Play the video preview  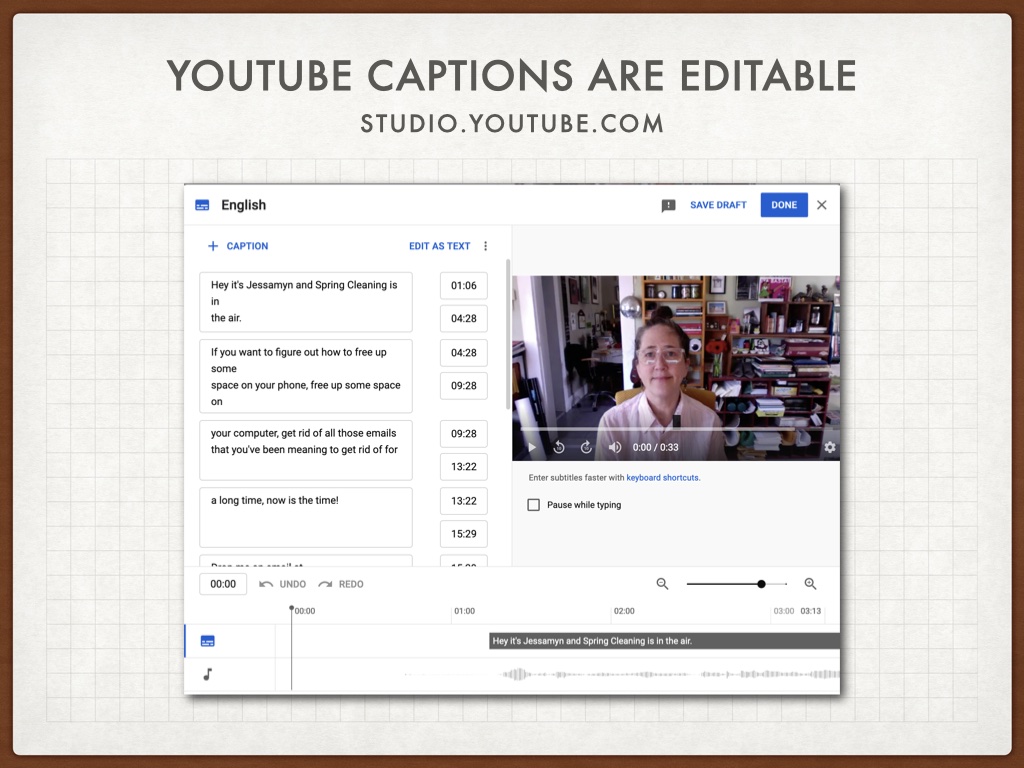click(x=532, y=447)
